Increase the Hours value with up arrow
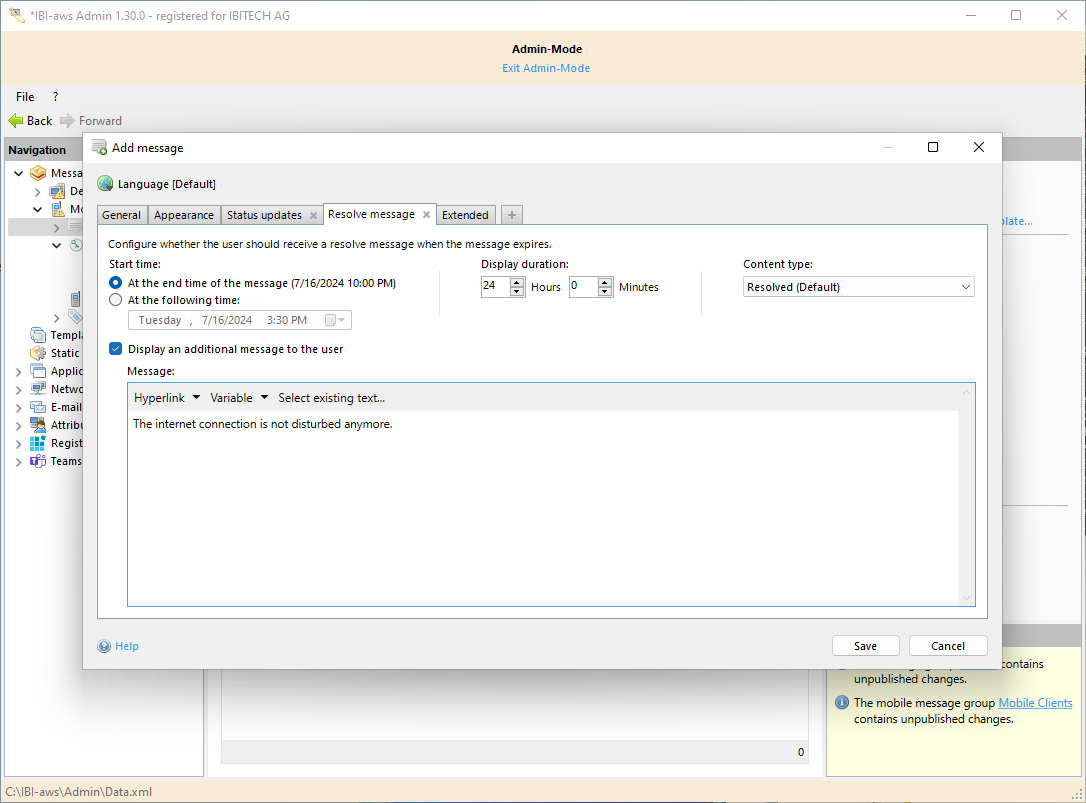This screenshot has height=803, width=1086. click(x=517, y=282)
